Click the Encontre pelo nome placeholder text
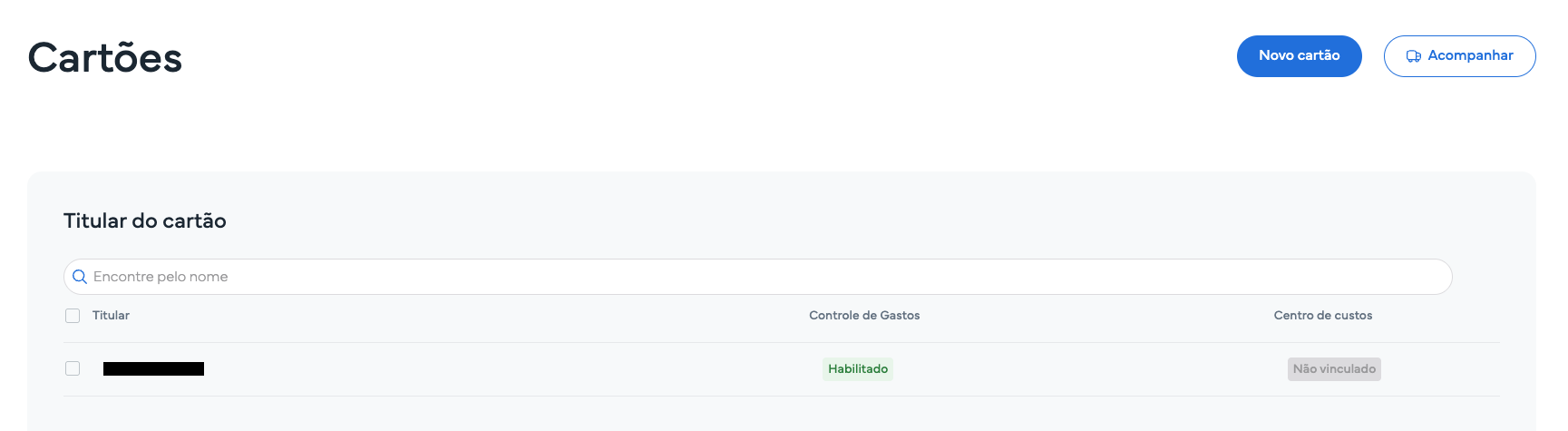The height and width of the screenshot is (431, 1568). 161,277
